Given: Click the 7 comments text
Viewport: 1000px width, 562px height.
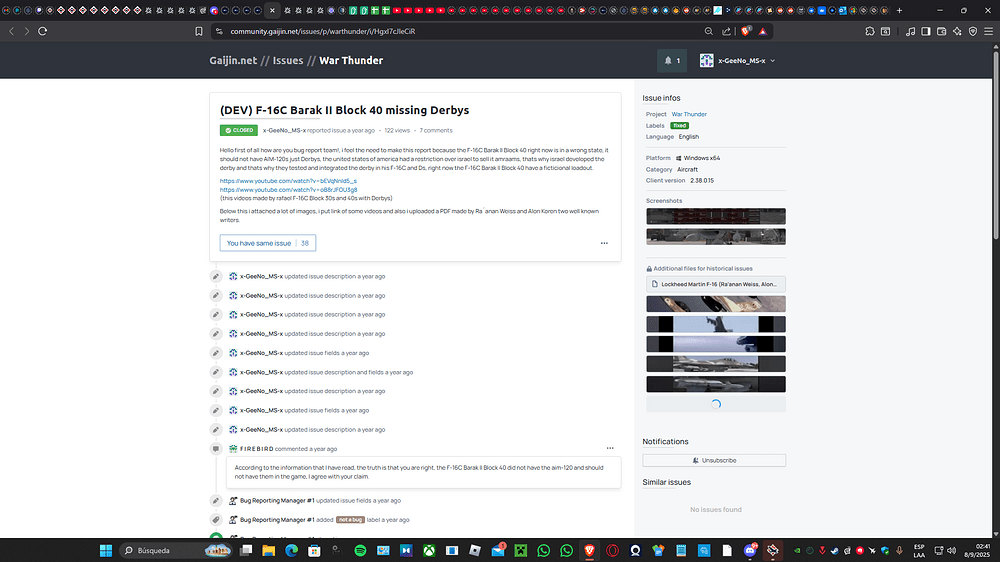Looking at the screenshot, I should 436,130.
